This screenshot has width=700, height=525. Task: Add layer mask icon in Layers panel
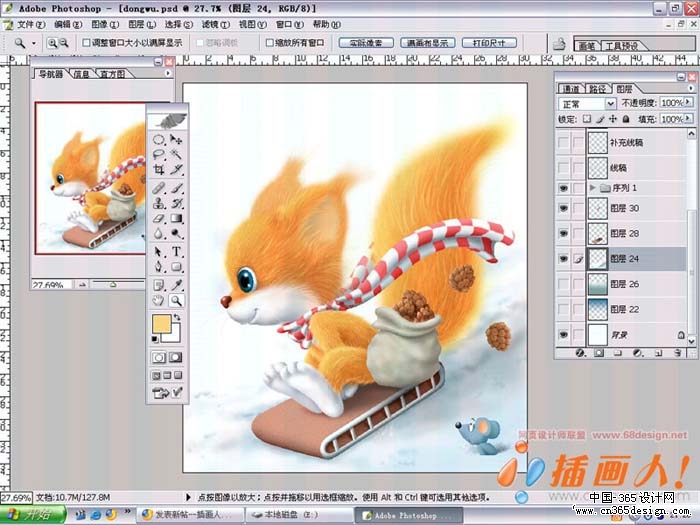pyautogui.click(x=599, y=353)
